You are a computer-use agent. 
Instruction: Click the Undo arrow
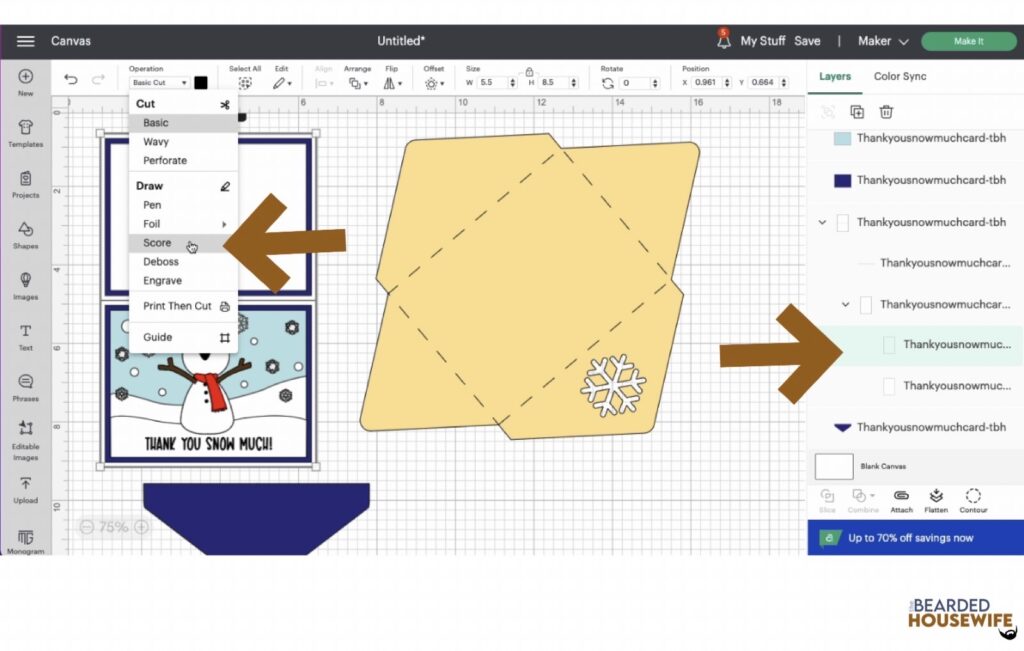coord(71,80)
